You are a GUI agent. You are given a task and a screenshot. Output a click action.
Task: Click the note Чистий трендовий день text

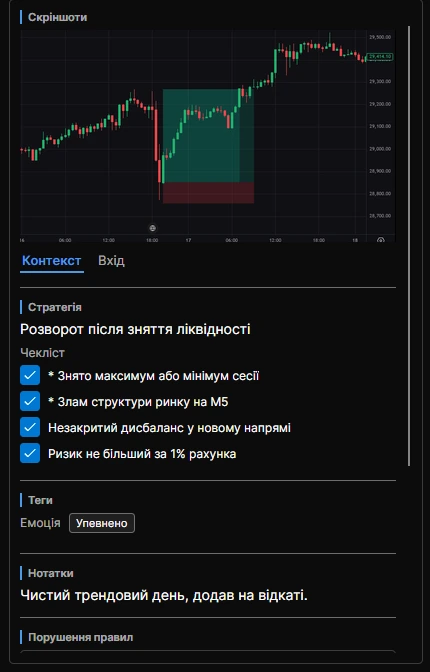click(x=164, y=595)
